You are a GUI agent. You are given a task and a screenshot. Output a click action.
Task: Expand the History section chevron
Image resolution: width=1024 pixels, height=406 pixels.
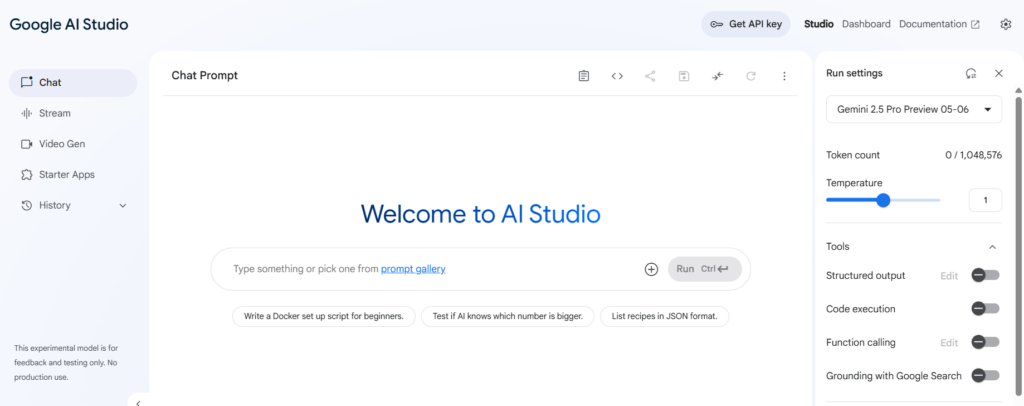point(122,206)
